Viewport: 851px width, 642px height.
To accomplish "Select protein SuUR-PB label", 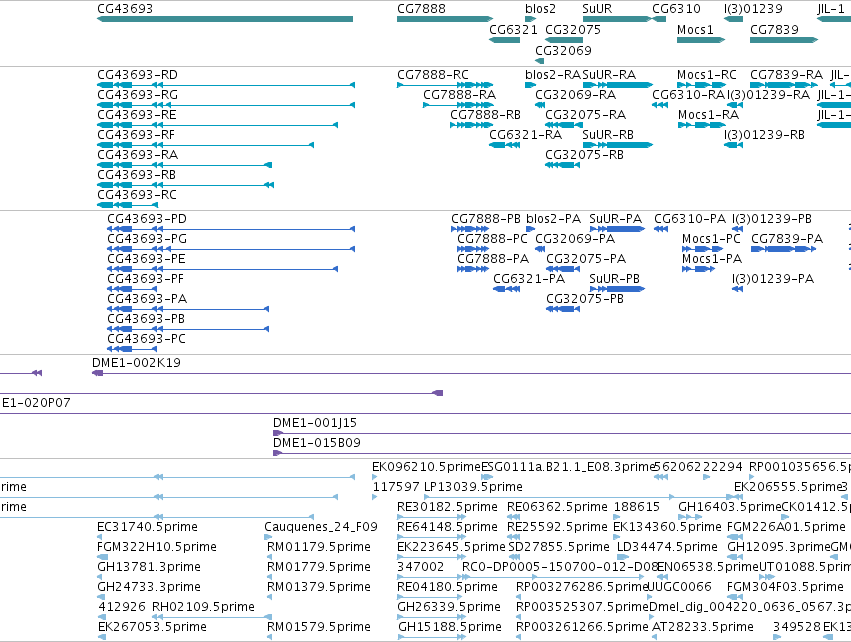I will 615,279.
